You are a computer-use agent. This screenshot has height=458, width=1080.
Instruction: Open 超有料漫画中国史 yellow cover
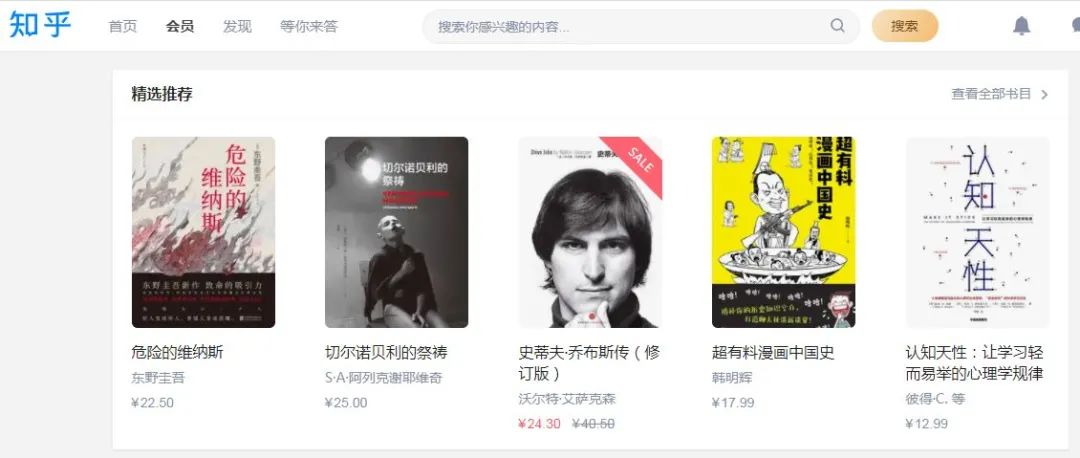(784, 232)
